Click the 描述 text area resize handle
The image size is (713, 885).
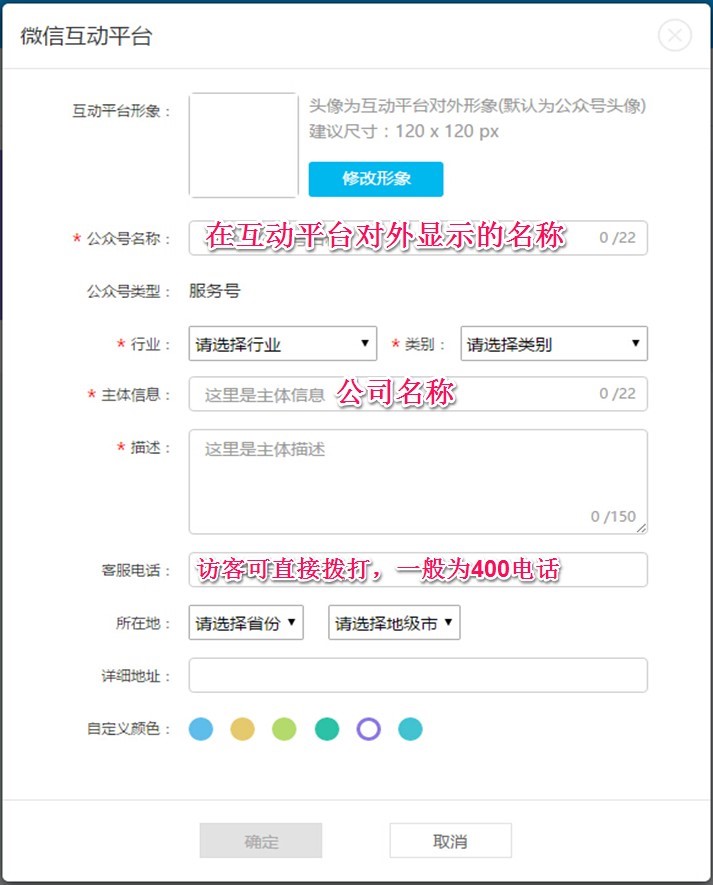point(641,528)
